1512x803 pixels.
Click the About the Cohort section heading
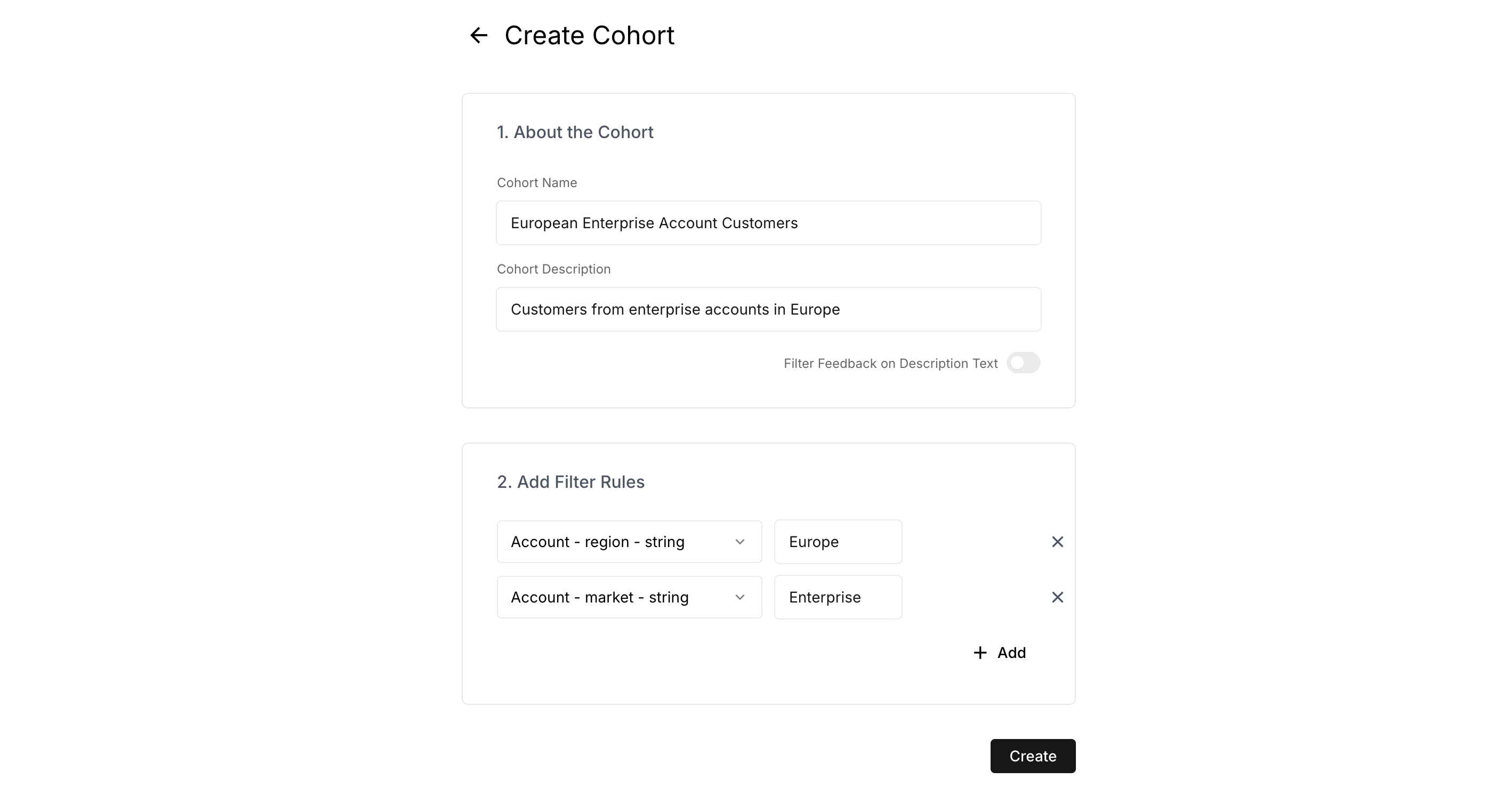[x=575, y=132]
